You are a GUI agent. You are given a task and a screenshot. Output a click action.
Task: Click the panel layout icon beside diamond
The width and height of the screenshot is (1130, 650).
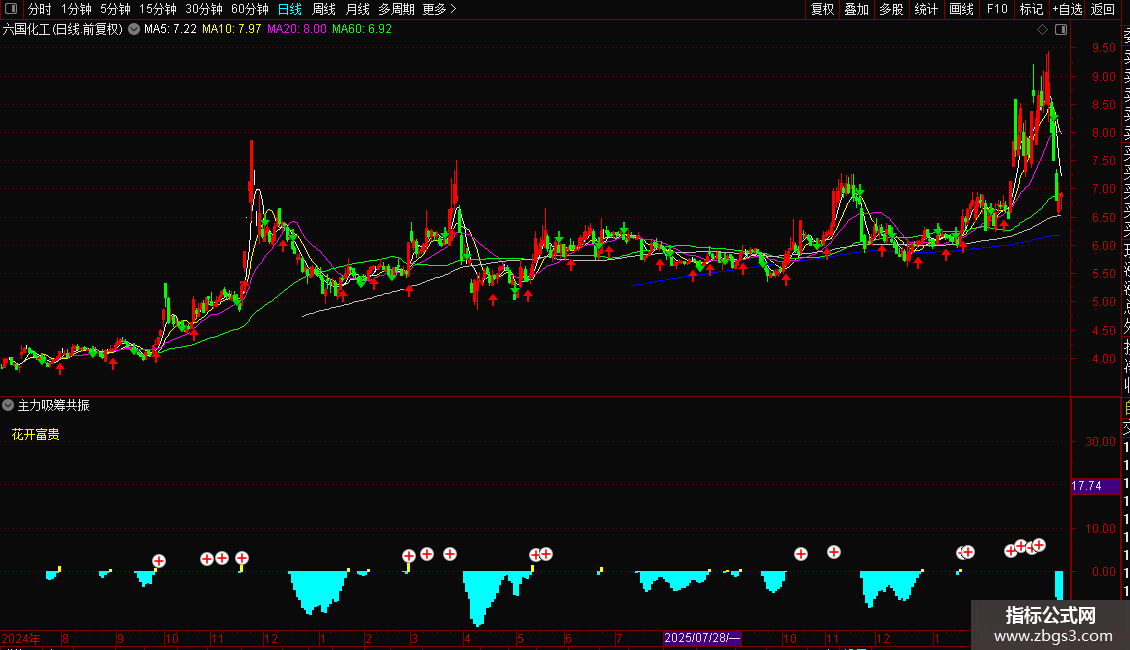pyautogui.click(x=1061, y=30)
